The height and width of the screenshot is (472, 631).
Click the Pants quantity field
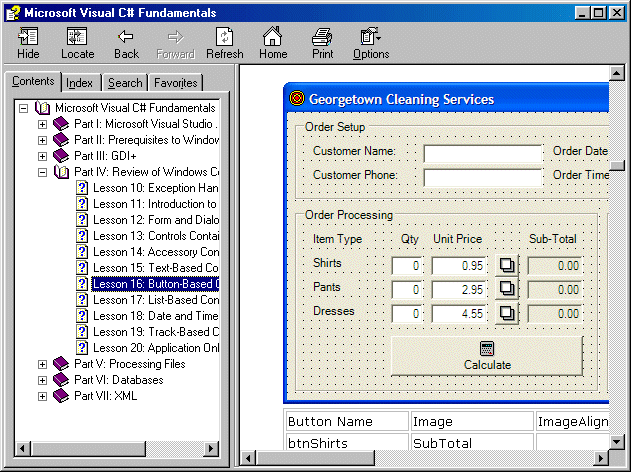click(407, 290)
